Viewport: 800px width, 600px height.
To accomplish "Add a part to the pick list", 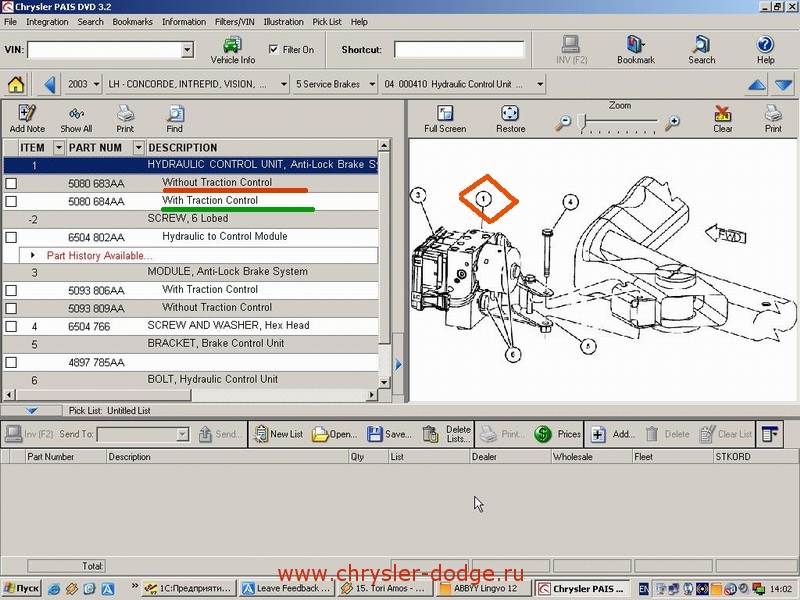I will pyautogui.click(x=612, y=434).
